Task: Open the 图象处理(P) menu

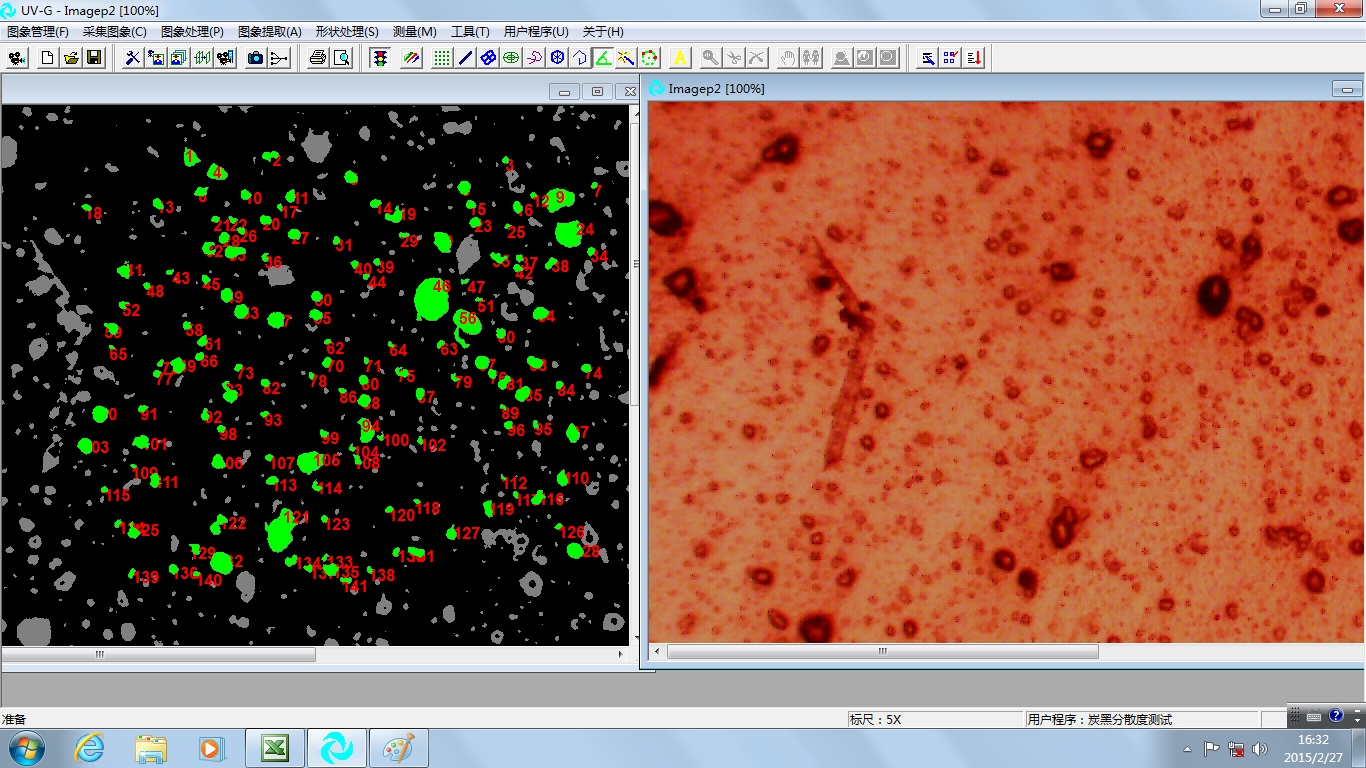Action: [192, 32]
